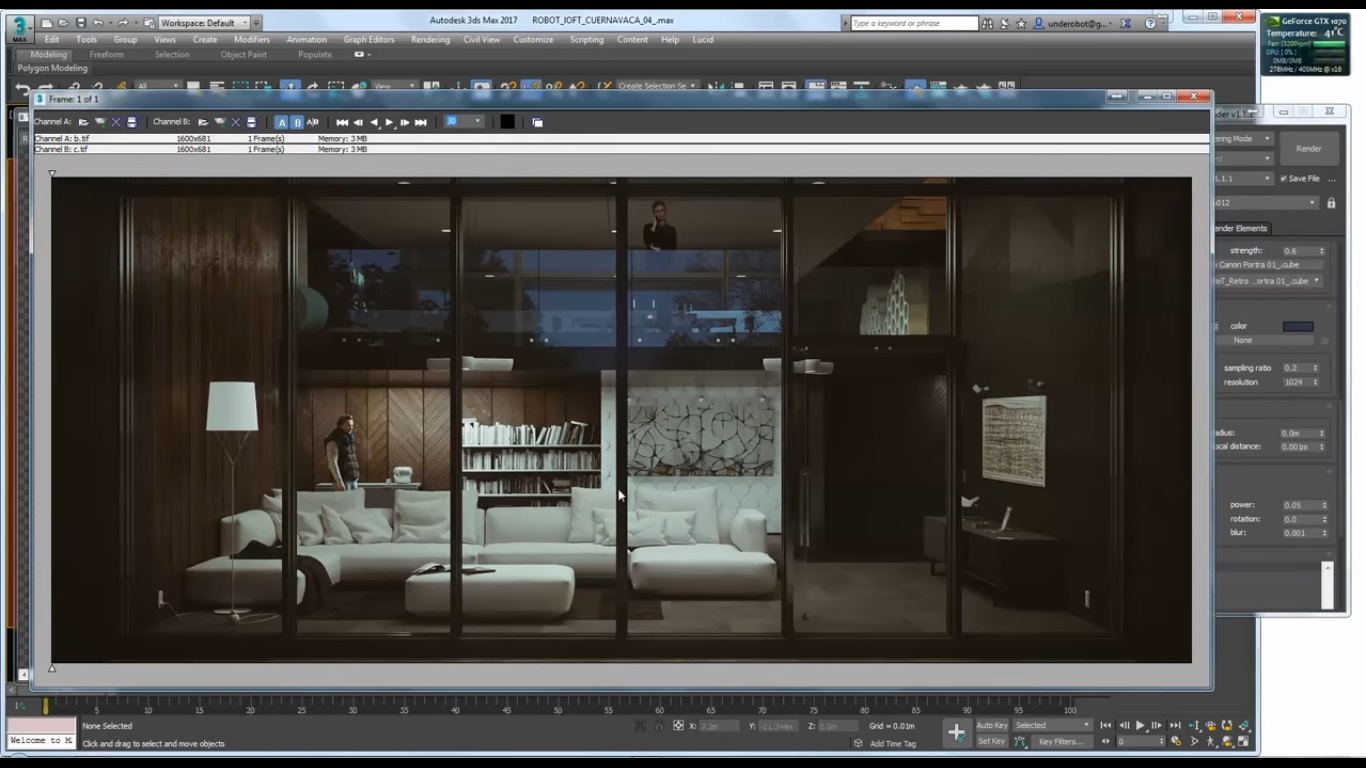Adjust resolution spinner 1024
1366x768 pixels.
click(1301, 382)
